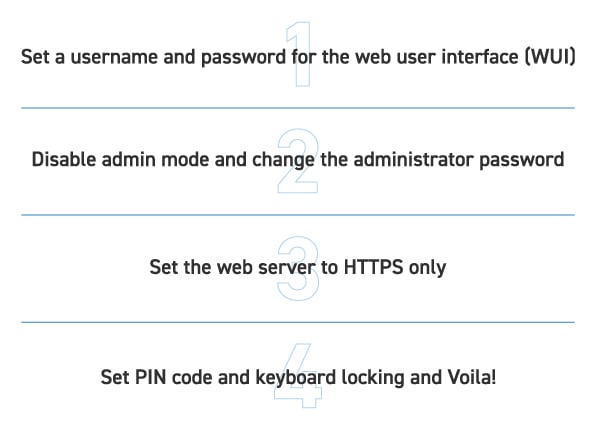This screenshot has width=599, height=430.
Task: Click the outlined number 3 graphic
Action: point(298,268)
